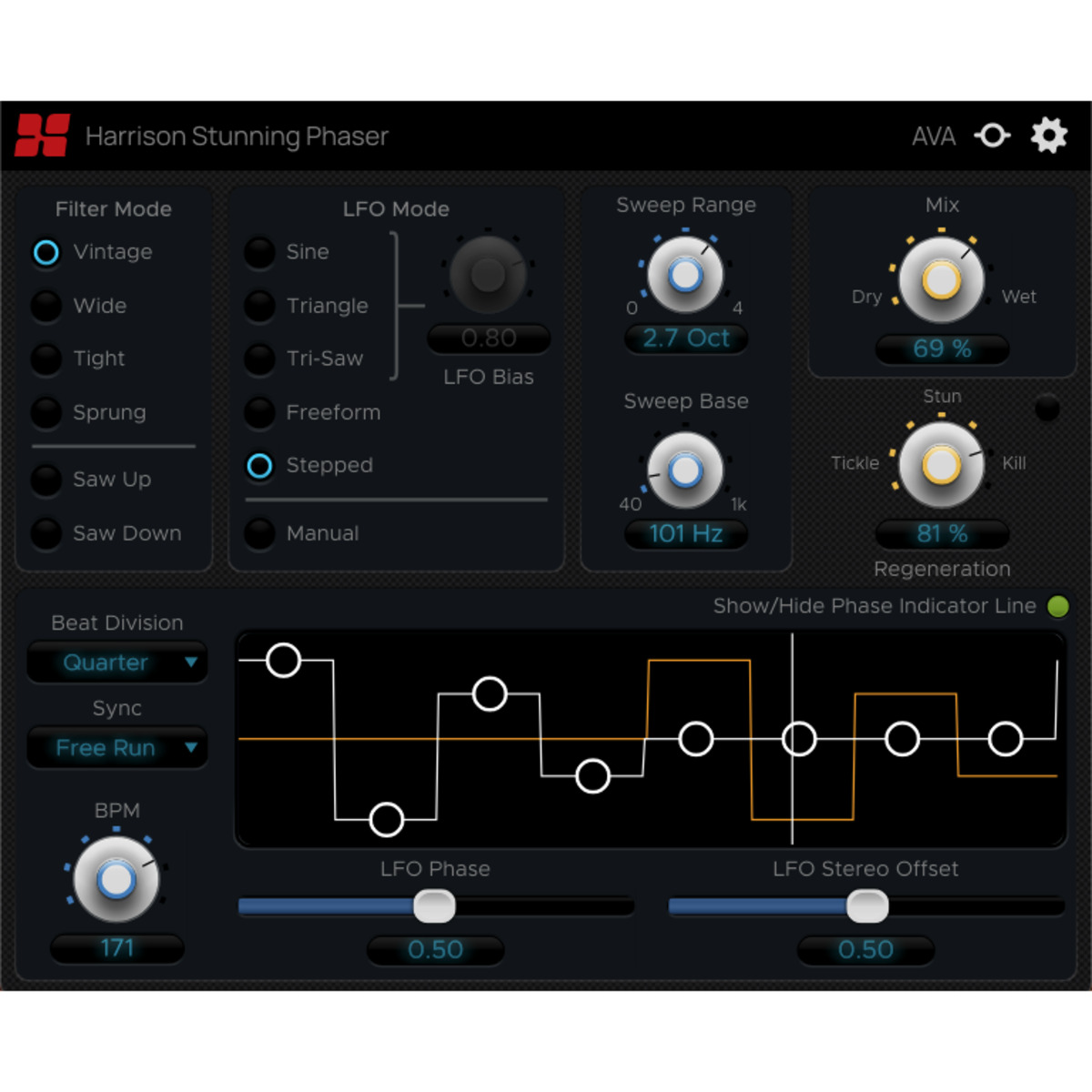1092x1092 pixels.
Task: Select Tri-Saw LFO mode
Action: (259, 359)
